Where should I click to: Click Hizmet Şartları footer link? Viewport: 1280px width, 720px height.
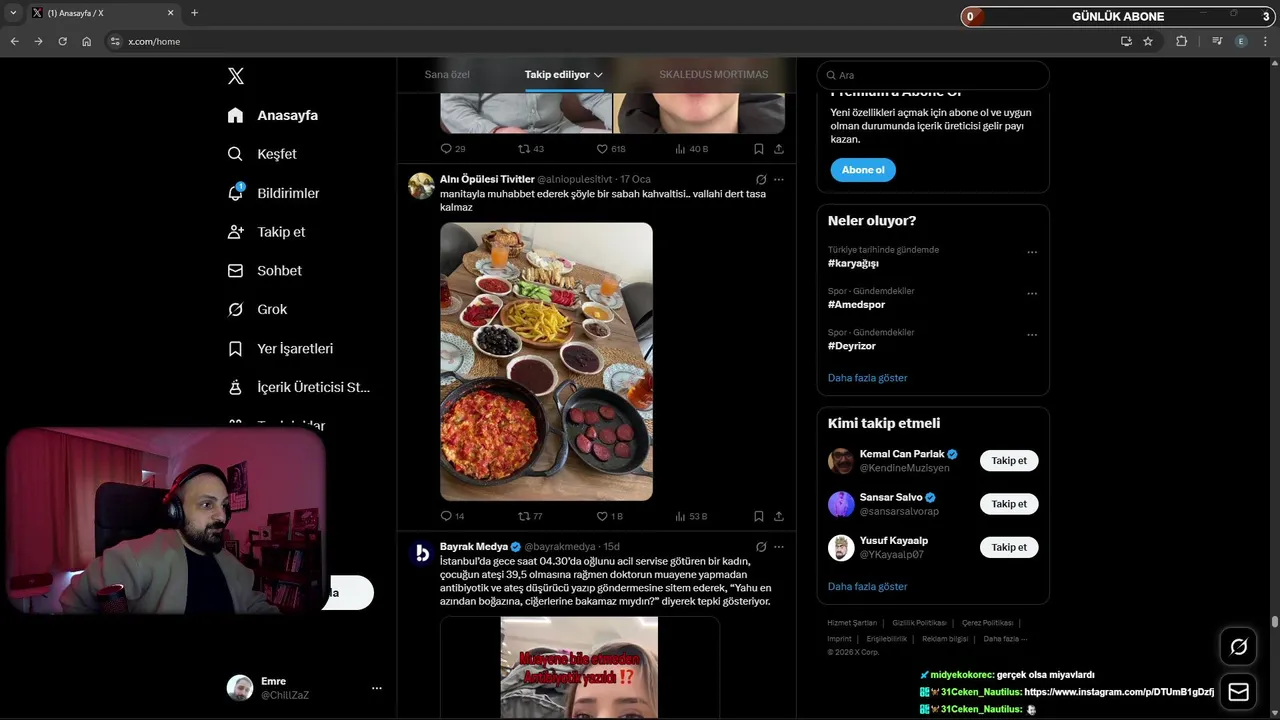click(x=852, y=623)
